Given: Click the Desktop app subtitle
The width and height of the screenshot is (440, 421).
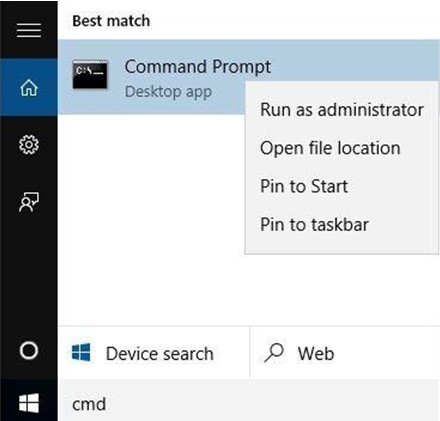Looking at the screenshot, I should (x=168, y=92).
